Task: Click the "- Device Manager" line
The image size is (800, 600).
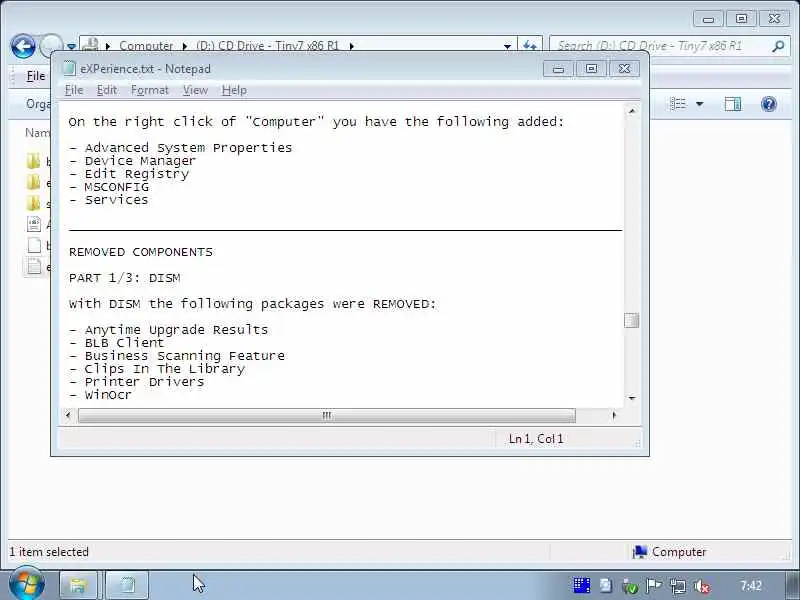Action: pos(132,161)
